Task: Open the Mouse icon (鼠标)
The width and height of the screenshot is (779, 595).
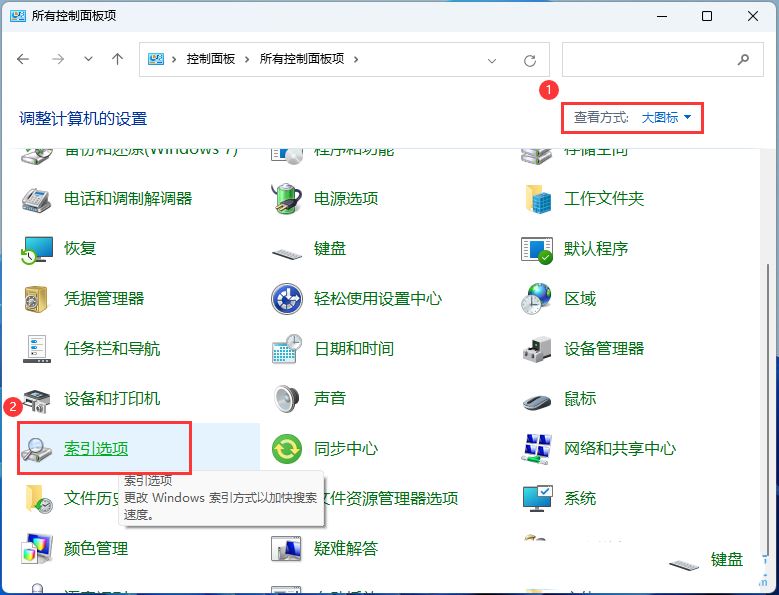Action: pyautogui.click(x=537, y=401)
